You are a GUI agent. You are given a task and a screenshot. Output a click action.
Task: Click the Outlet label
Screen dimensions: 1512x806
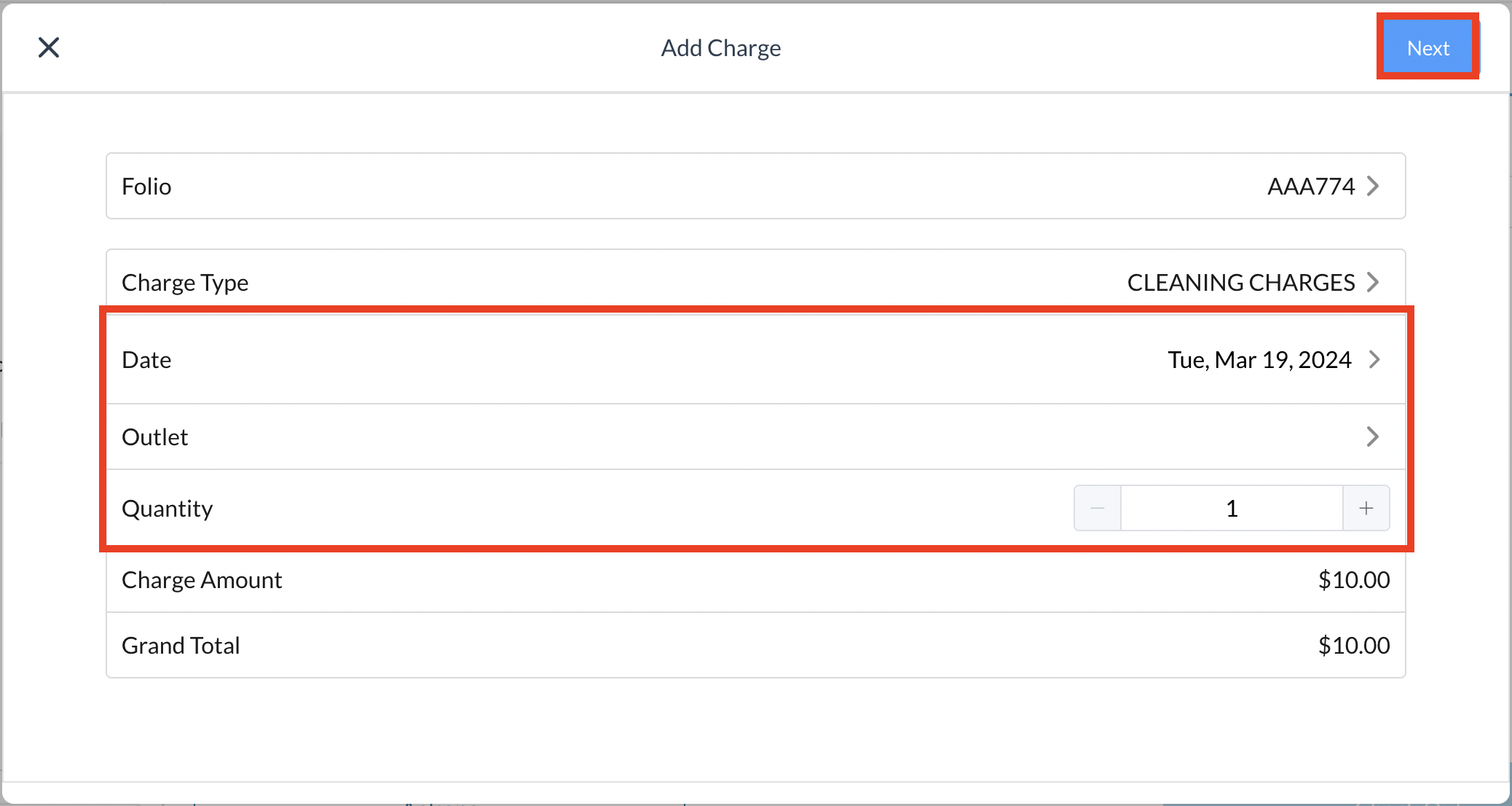[x=154, y=437]
